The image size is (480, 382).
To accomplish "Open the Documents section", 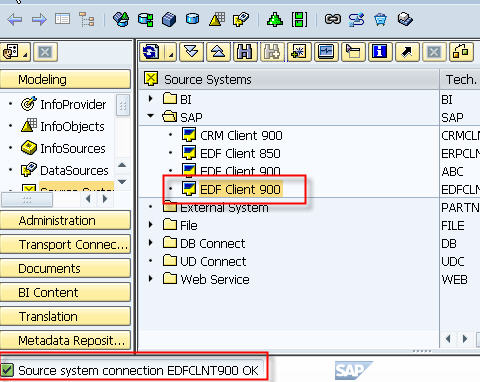I will (x=65, y=268).
